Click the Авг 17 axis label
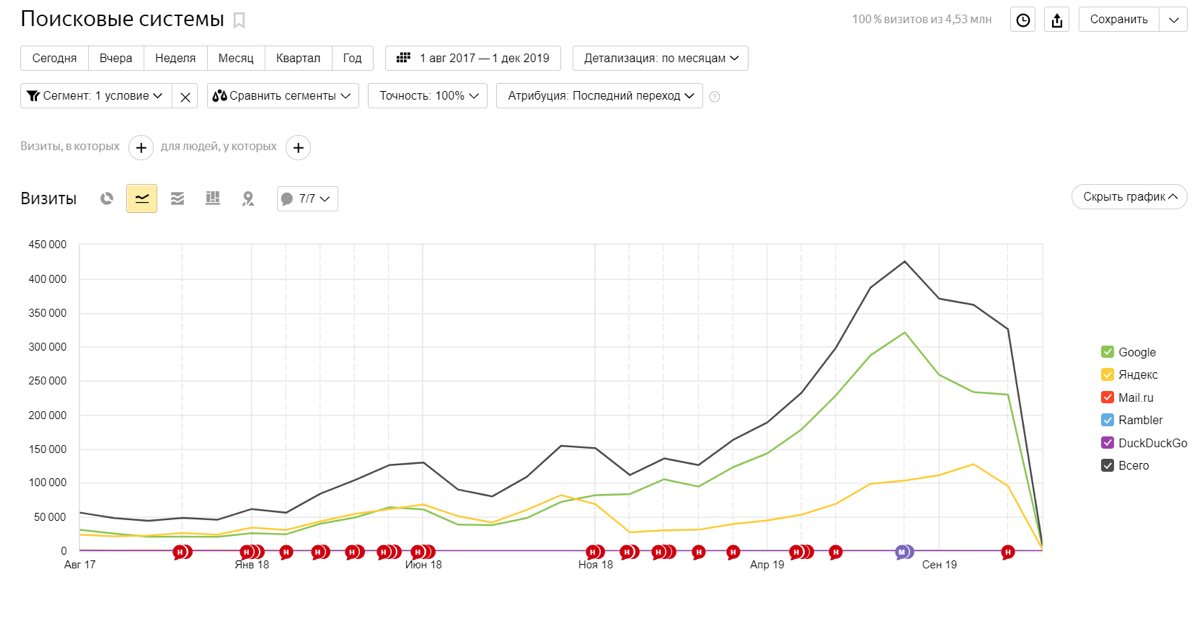The image size is (1200, 619). 80,565
